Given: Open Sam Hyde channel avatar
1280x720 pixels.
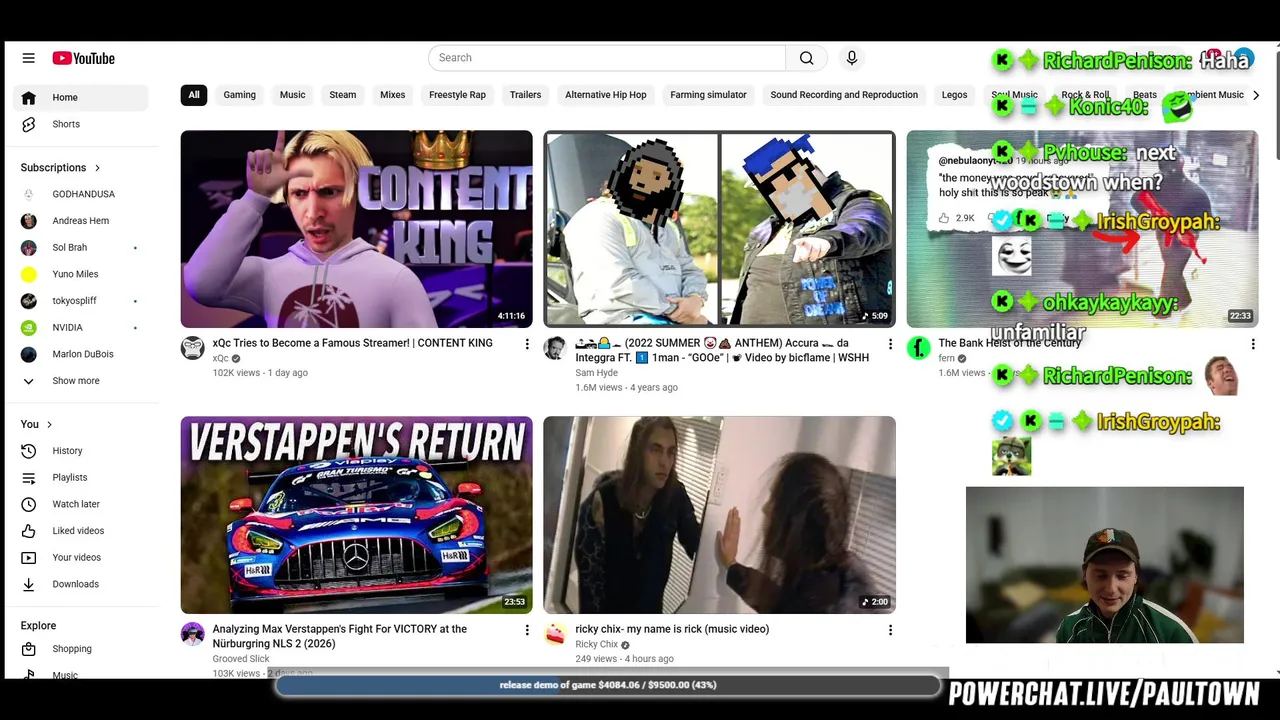Looking at the screenshot, I should [555, 348].
